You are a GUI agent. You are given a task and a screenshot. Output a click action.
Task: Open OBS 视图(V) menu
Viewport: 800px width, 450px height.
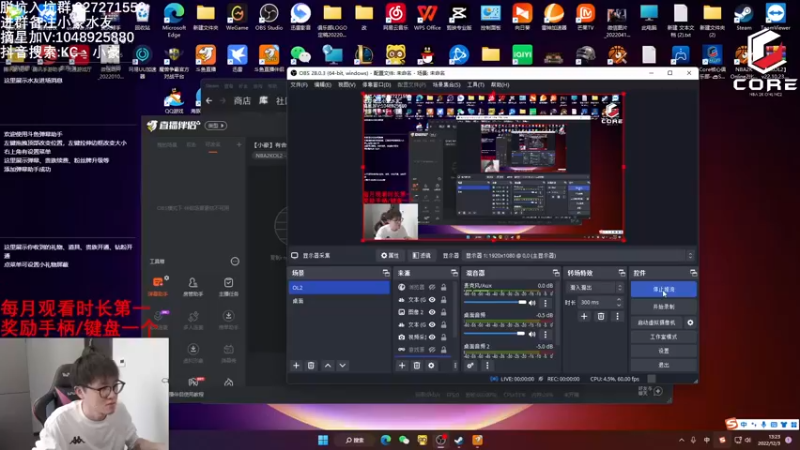[347, 85]
